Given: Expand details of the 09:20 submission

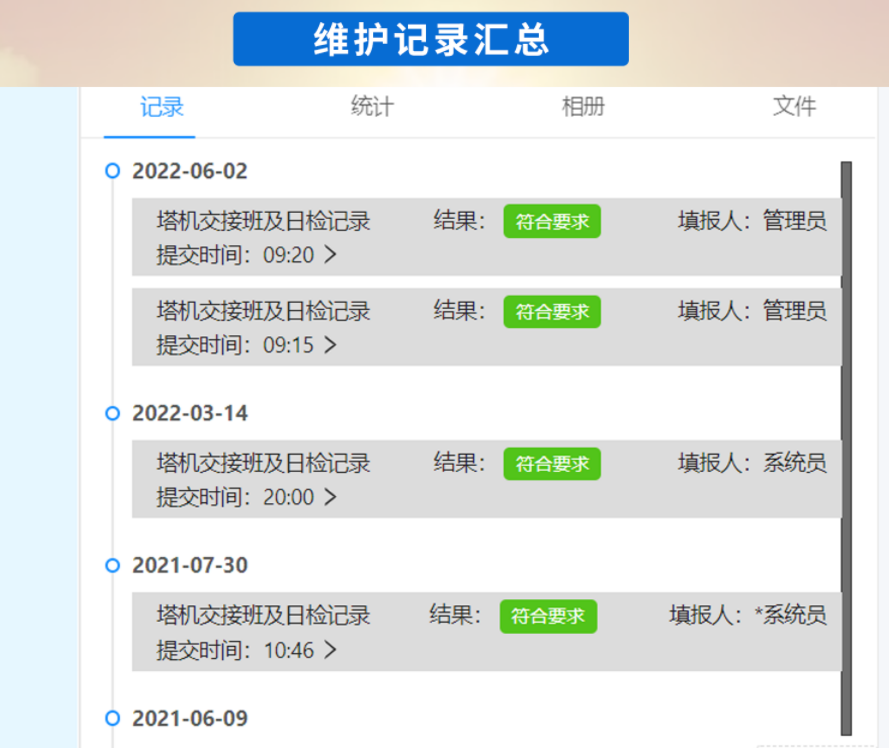Looking at the screenshot, I should pyautogui.click(x=333, y=255).
